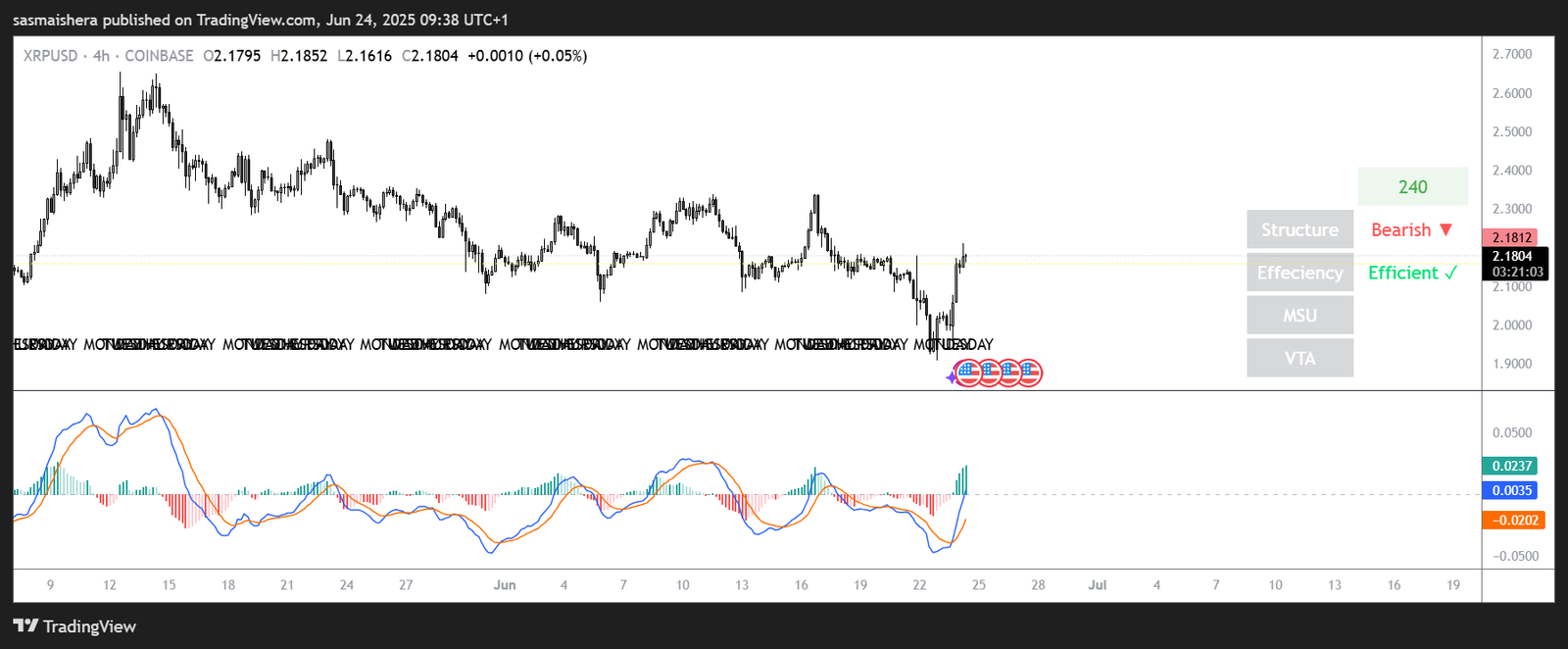Click the red 2.1812 price label
Screen dimensions: 1568x649
(1510, 237)
